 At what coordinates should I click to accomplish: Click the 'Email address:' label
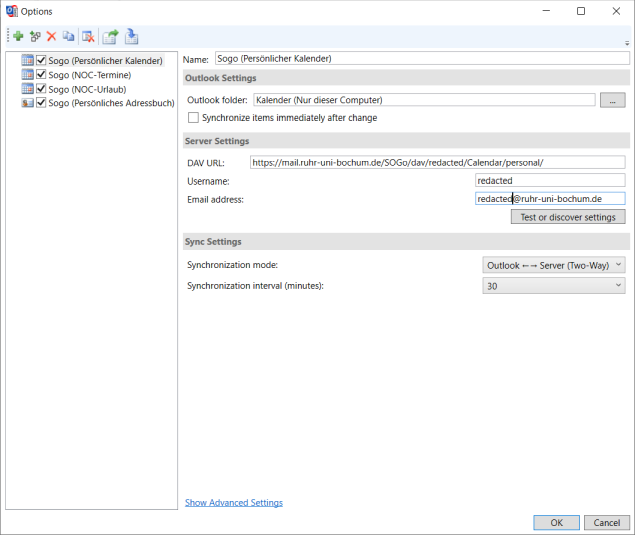tap(215, 199)
